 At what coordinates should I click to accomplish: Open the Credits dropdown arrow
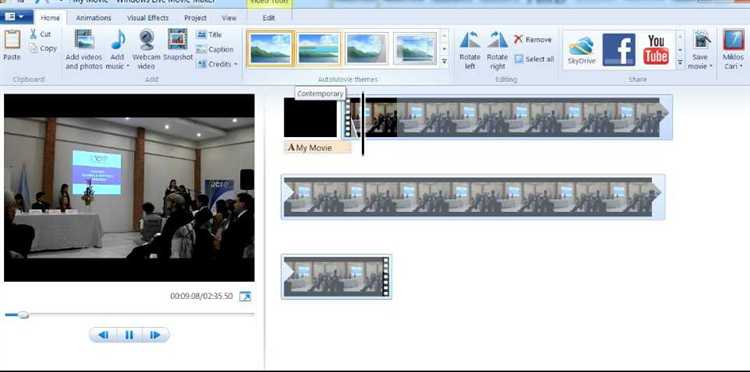235,64
